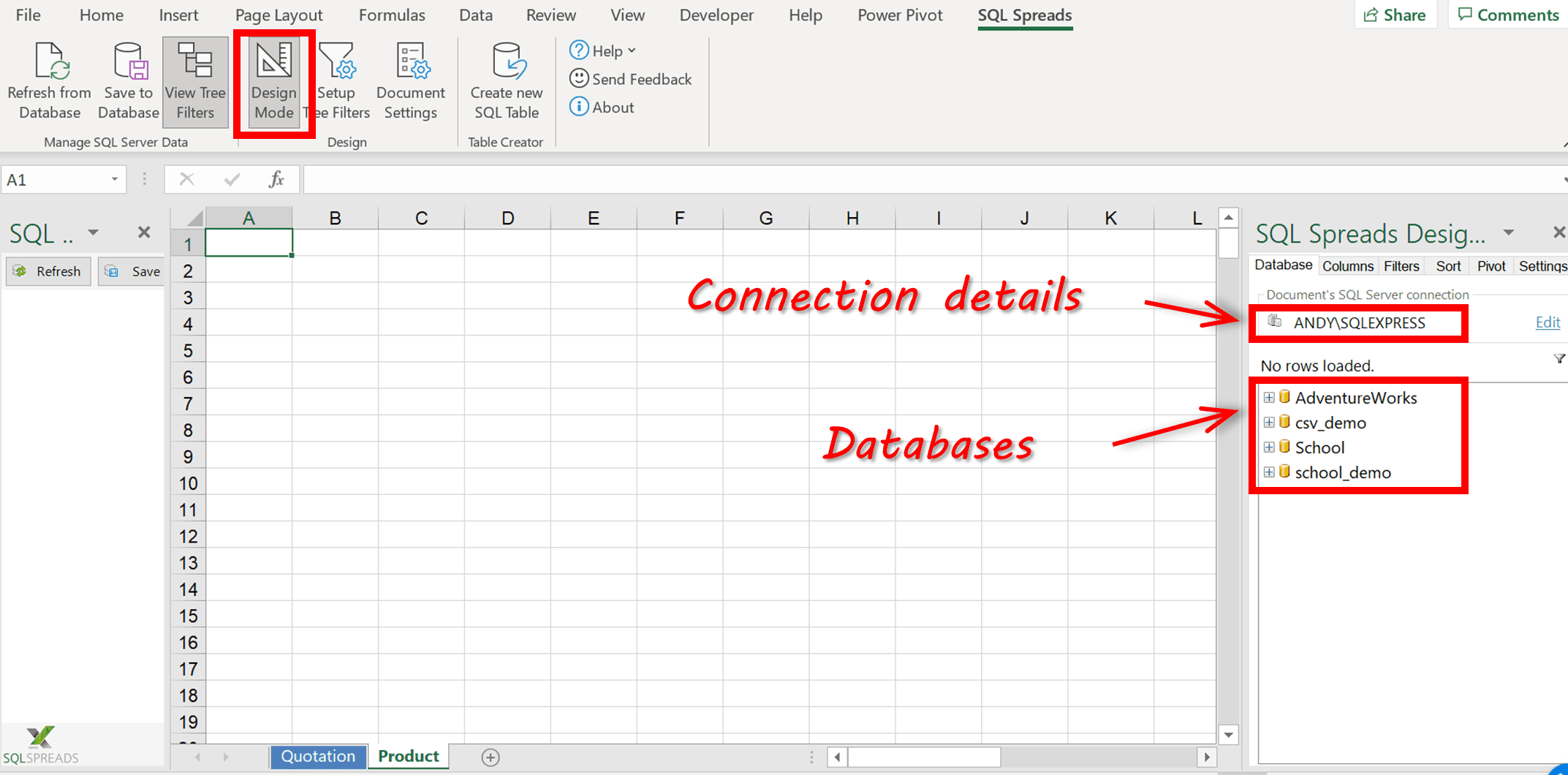The width and height of the screenshot is (1568, 775).
Task: Click Send Feedback smiley icon
Action: click(579, 78)
